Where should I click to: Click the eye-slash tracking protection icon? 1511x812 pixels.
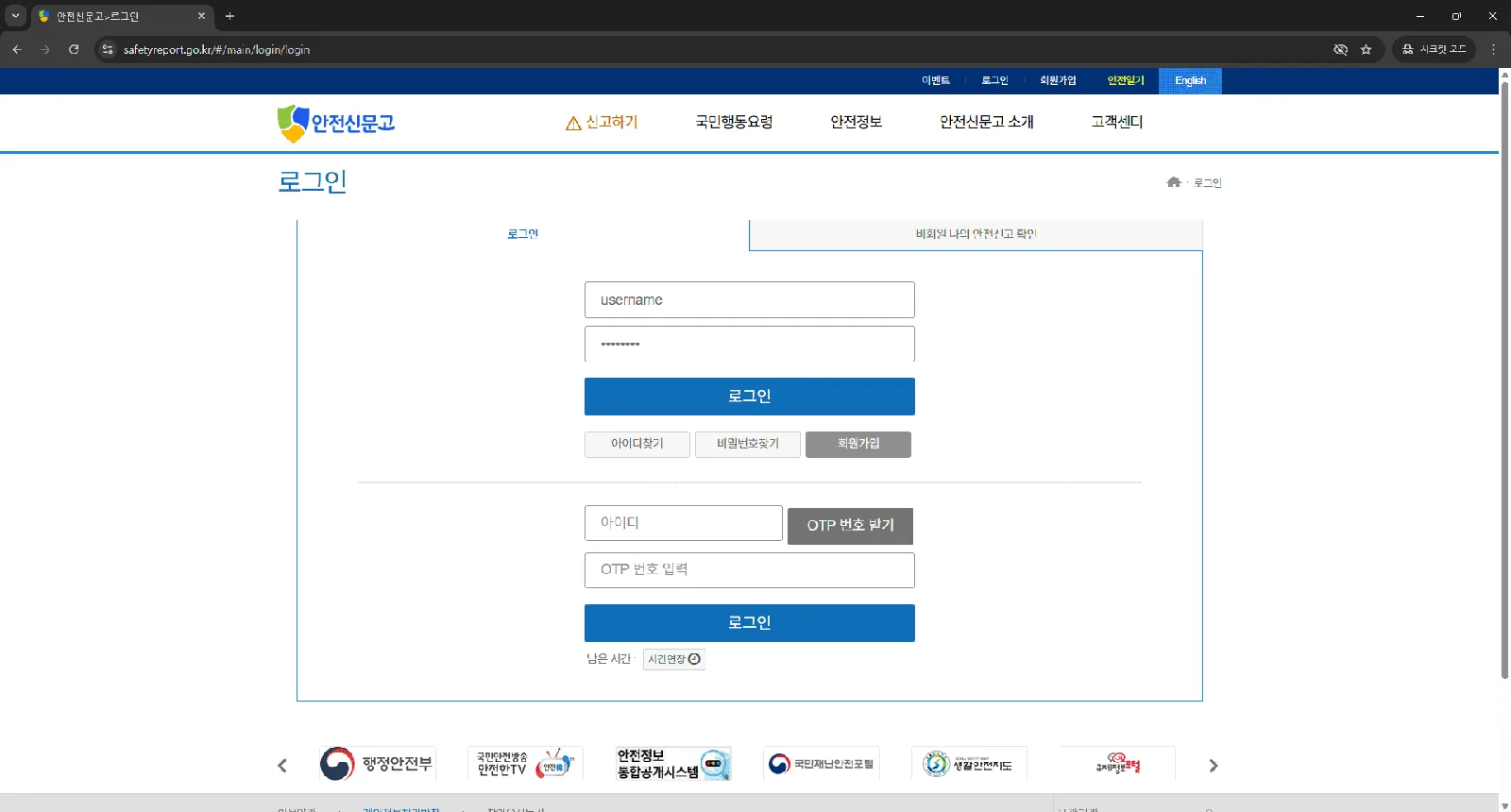click(x=1340, y=49)
